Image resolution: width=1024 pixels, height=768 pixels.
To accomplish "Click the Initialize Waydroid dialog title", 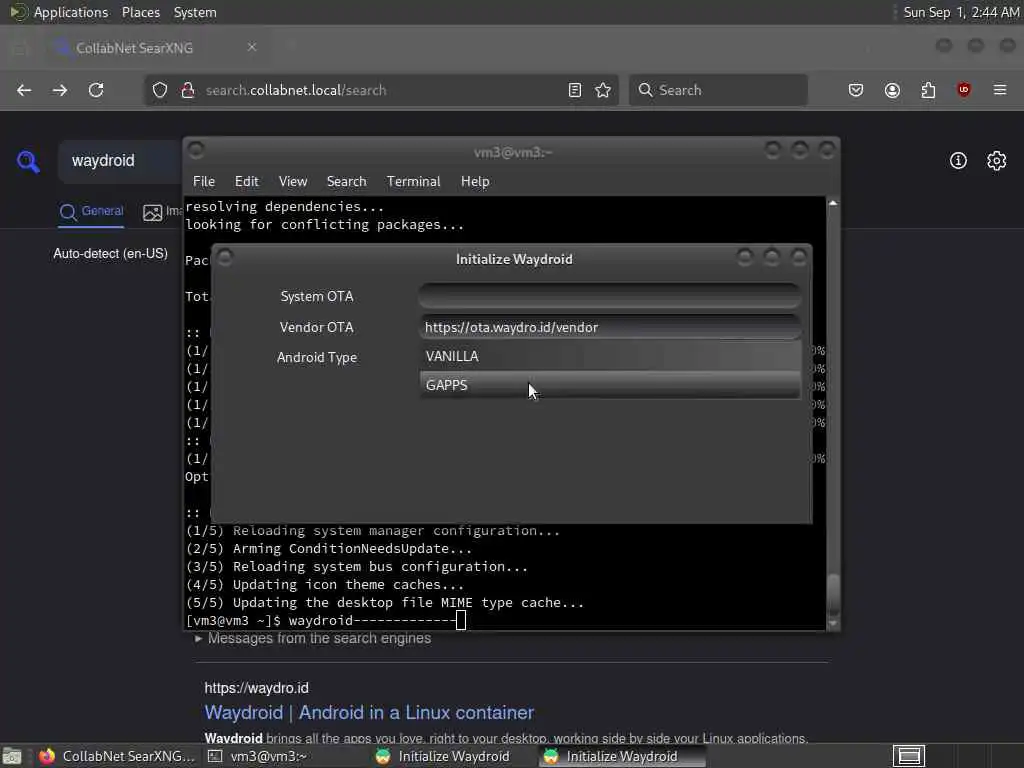I will point(514,259).
